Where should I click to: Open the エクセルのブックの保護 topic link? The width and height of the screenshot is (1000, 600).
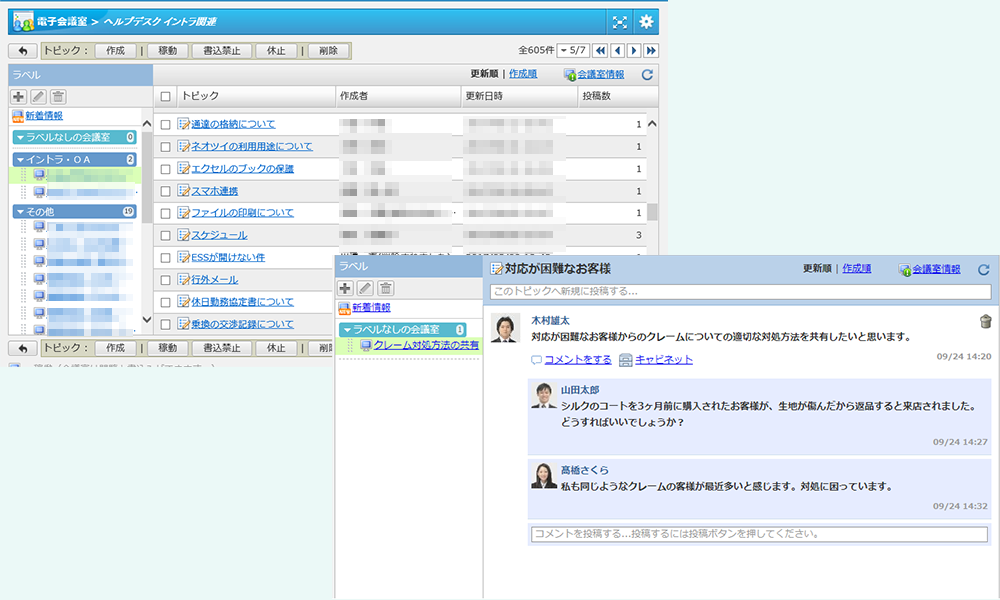[x=242, y=169]
